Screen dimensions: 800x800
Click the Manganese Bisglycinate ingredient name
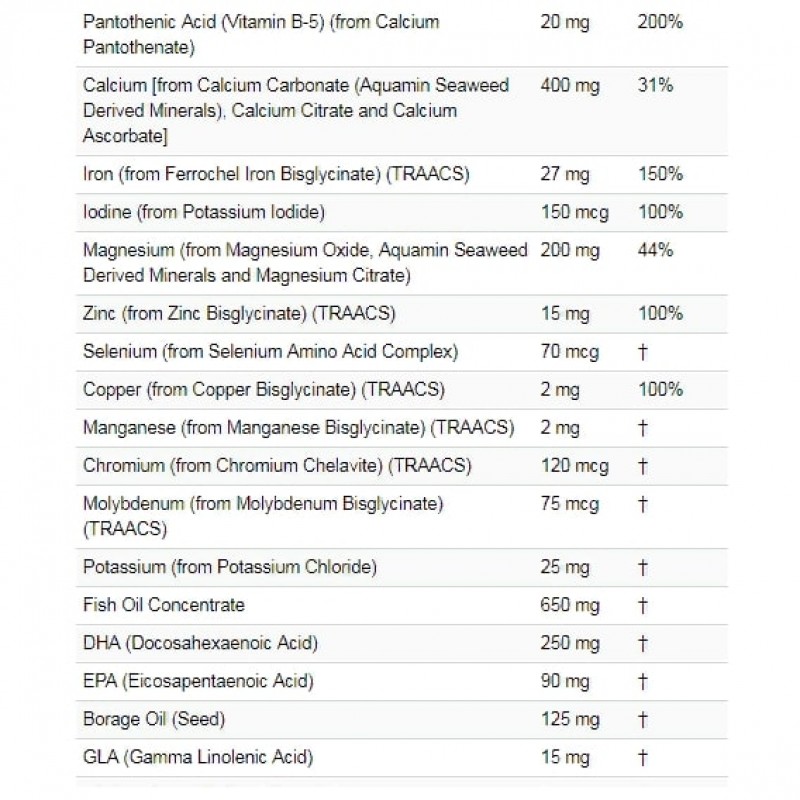299,428
